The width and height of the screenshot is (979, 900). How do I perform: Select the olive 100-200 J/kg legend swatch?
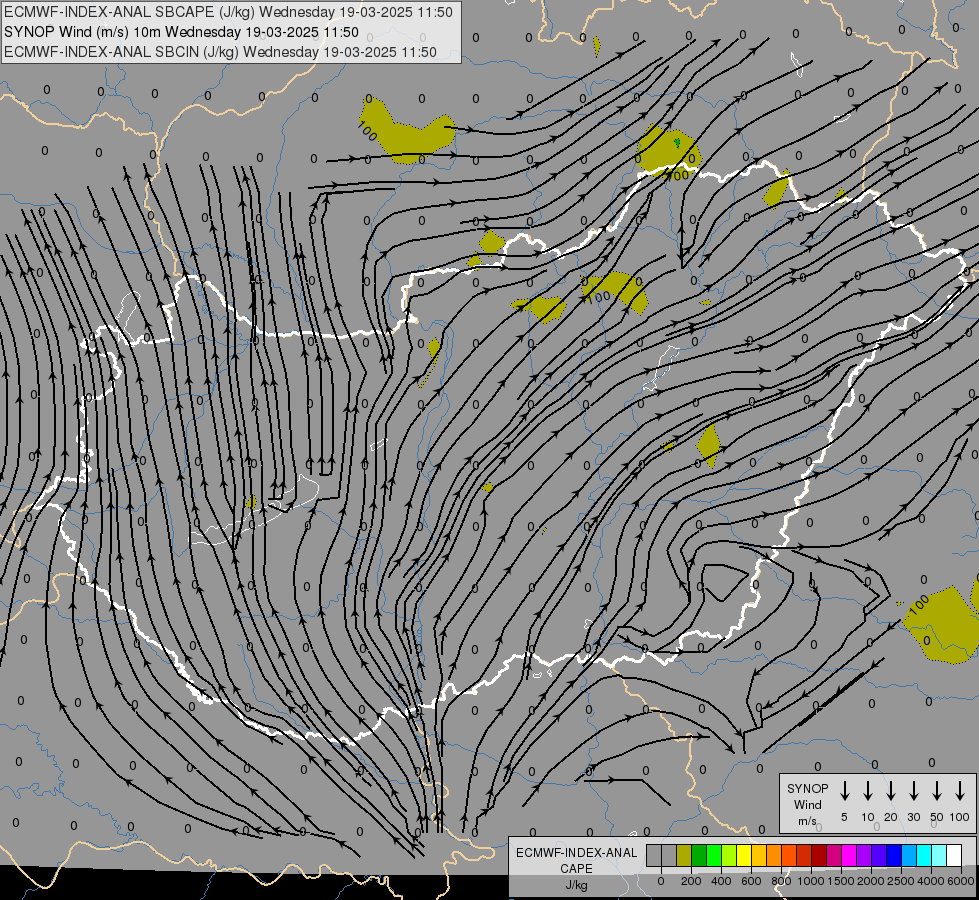(684, 855)
